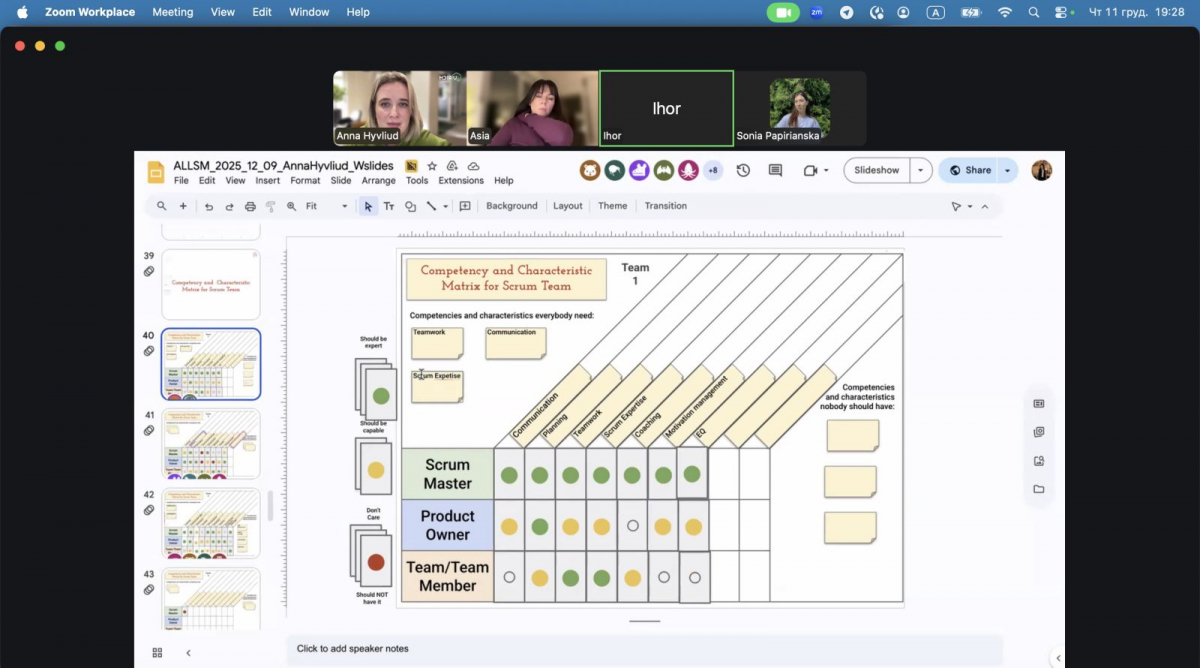
Task: Open the Fit zoom dropdown
Action: click(x=326, y=206)
